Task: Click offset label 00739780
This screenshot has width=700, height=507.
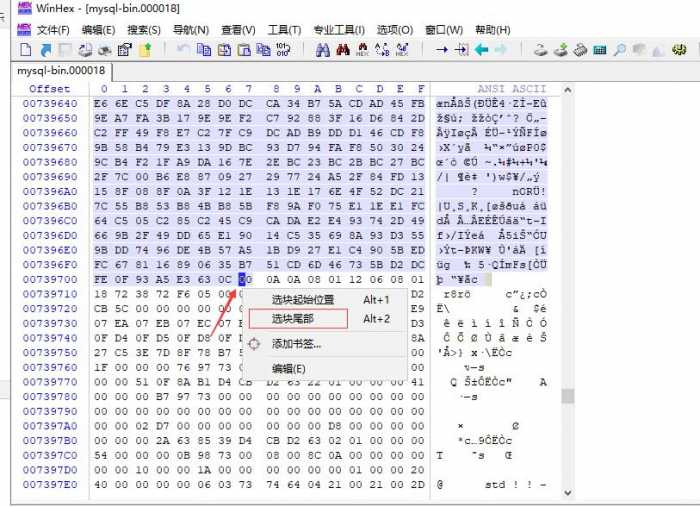Action: pyautogui.click(x=50, y=397)
